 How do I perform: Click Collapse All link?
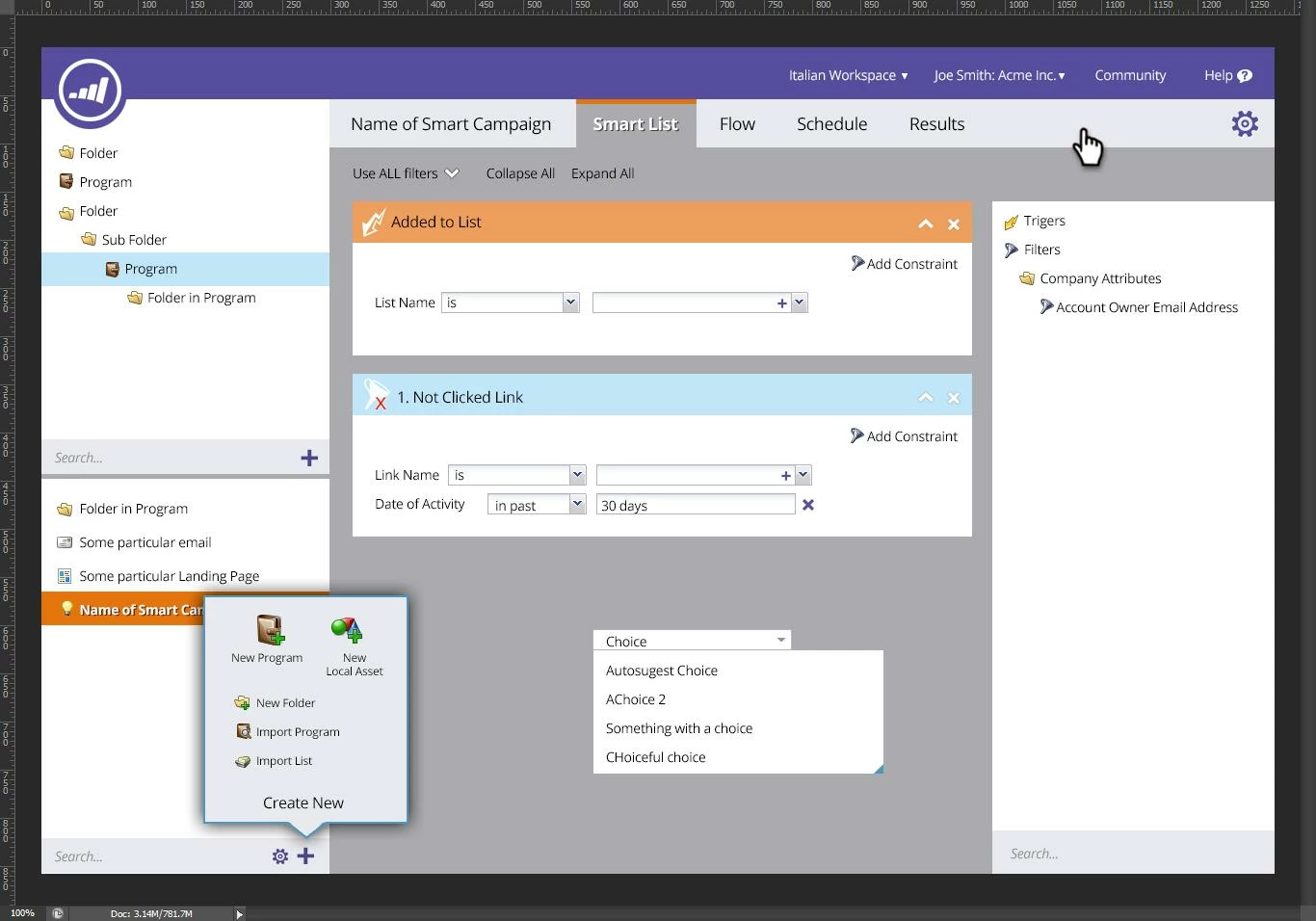(x=520, y=173)
